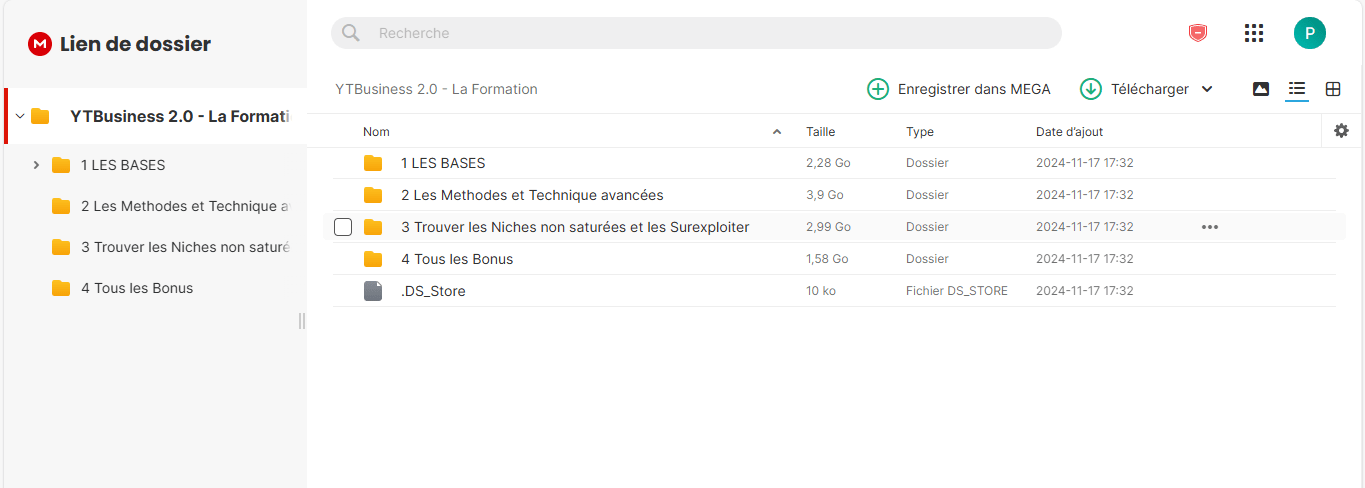The width and height of the screenshot is (1365, 488).
Task: Select 3 Trouver les Niches non saturé in sidebar
Action: 185,247
